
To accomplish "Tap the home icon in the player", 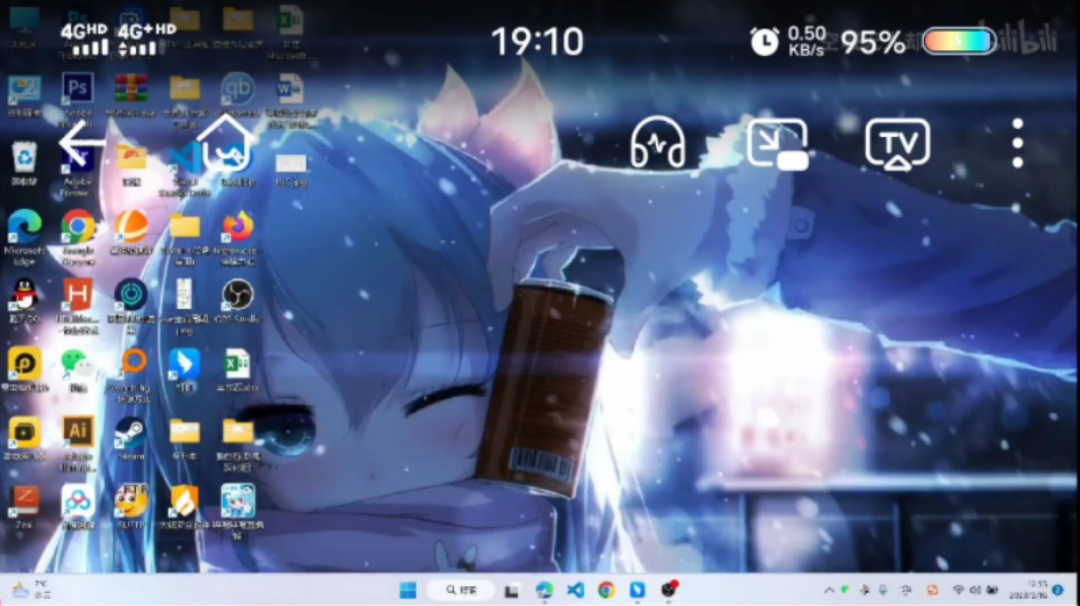I will point(225,144).
